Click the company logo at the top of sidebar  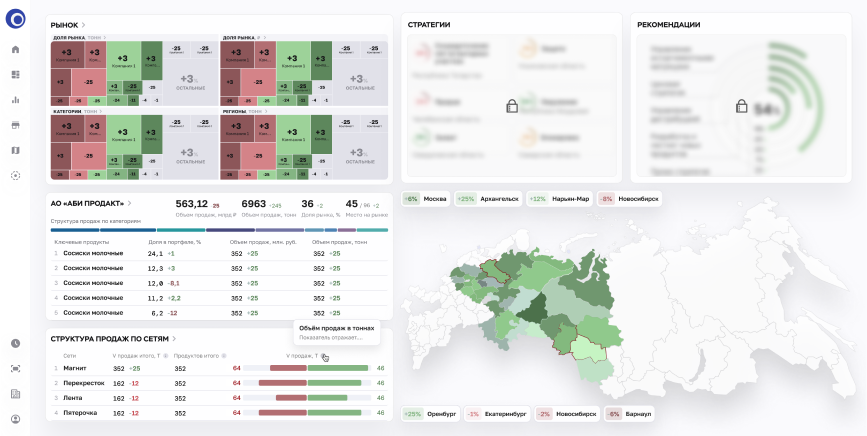click(x=15, y=20)
